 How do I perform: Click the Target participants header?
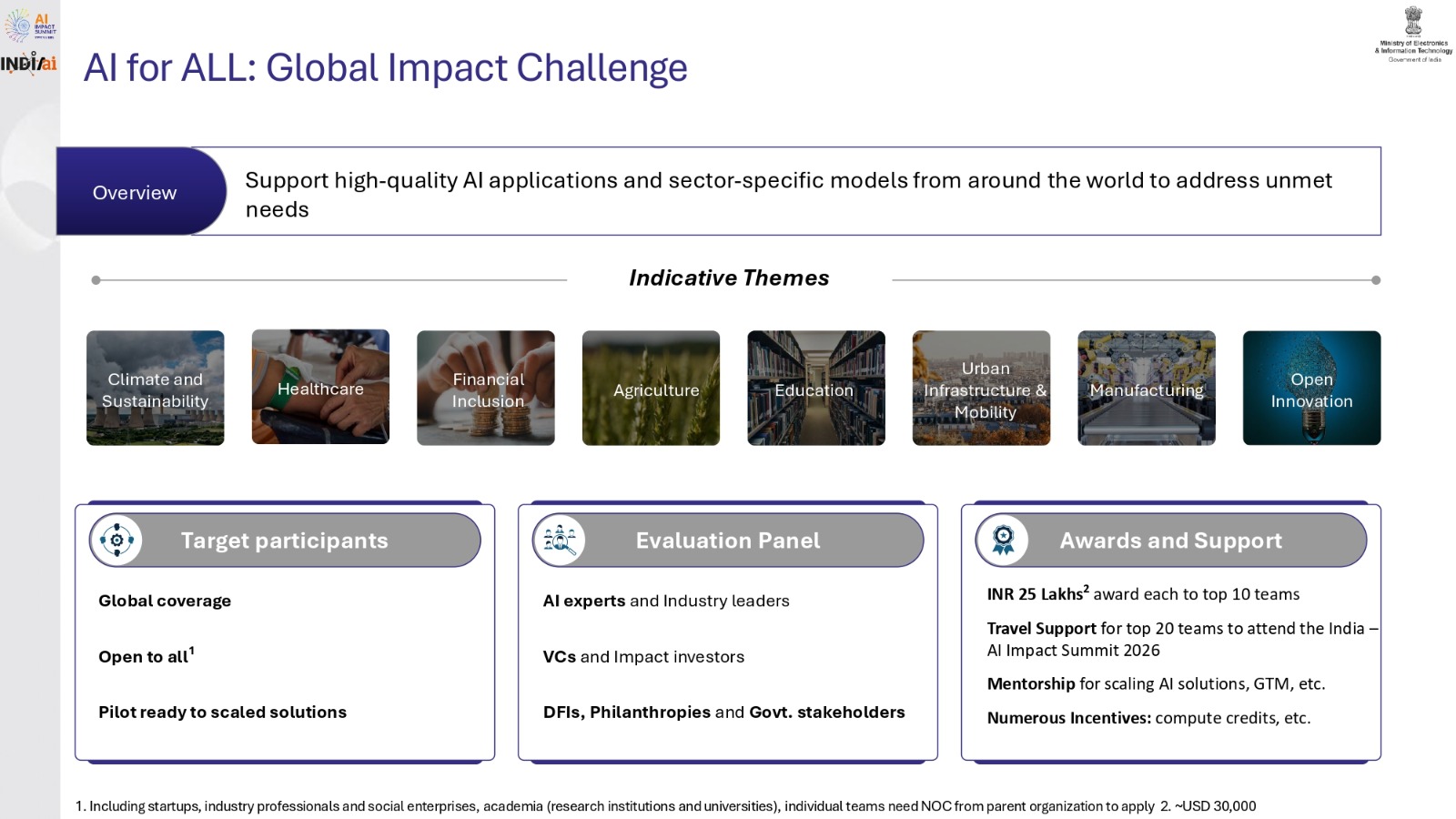(x=285, y=541)
